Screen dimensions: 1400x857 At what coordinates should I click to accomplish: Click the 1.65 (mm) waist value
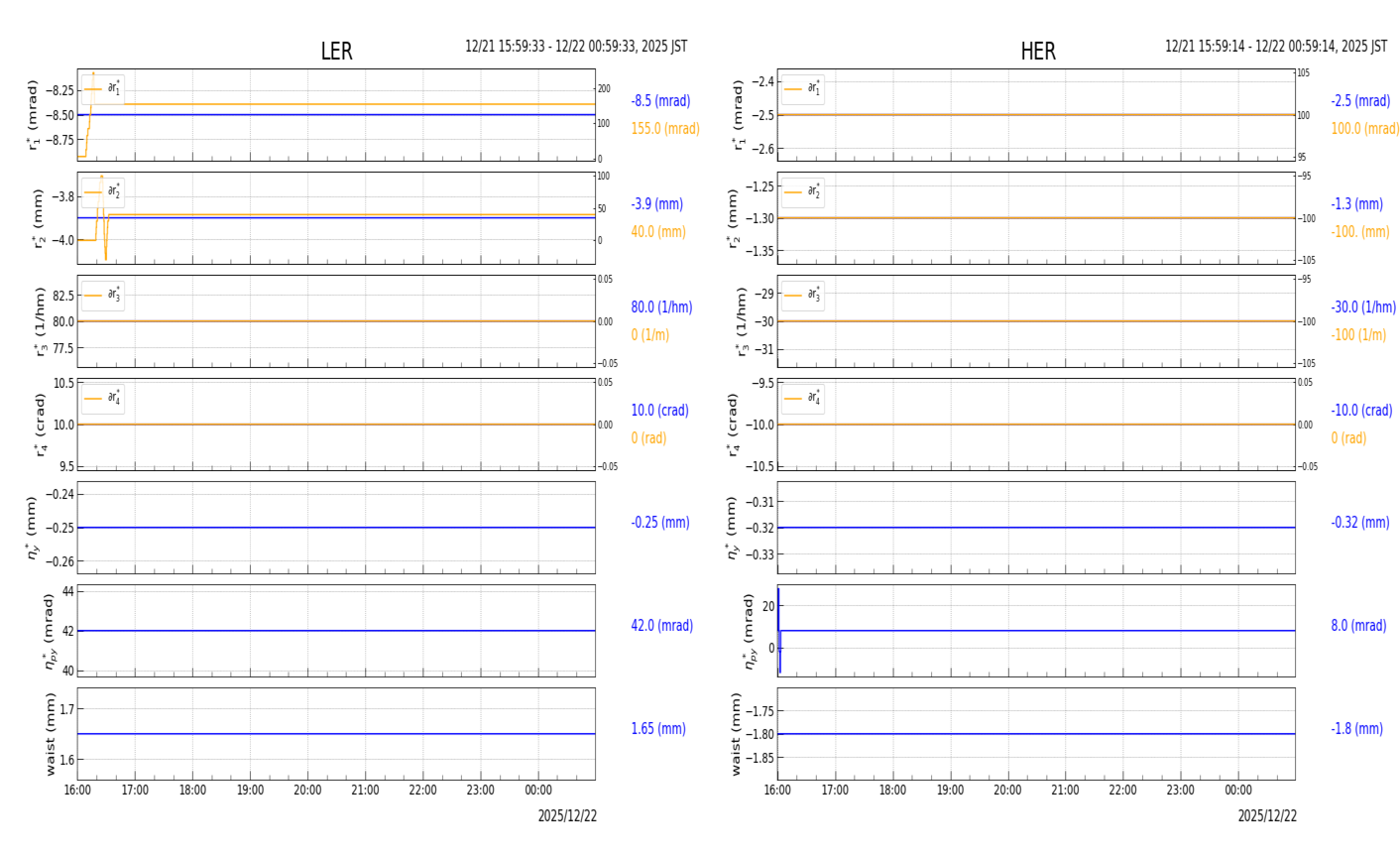pos(658,729)
